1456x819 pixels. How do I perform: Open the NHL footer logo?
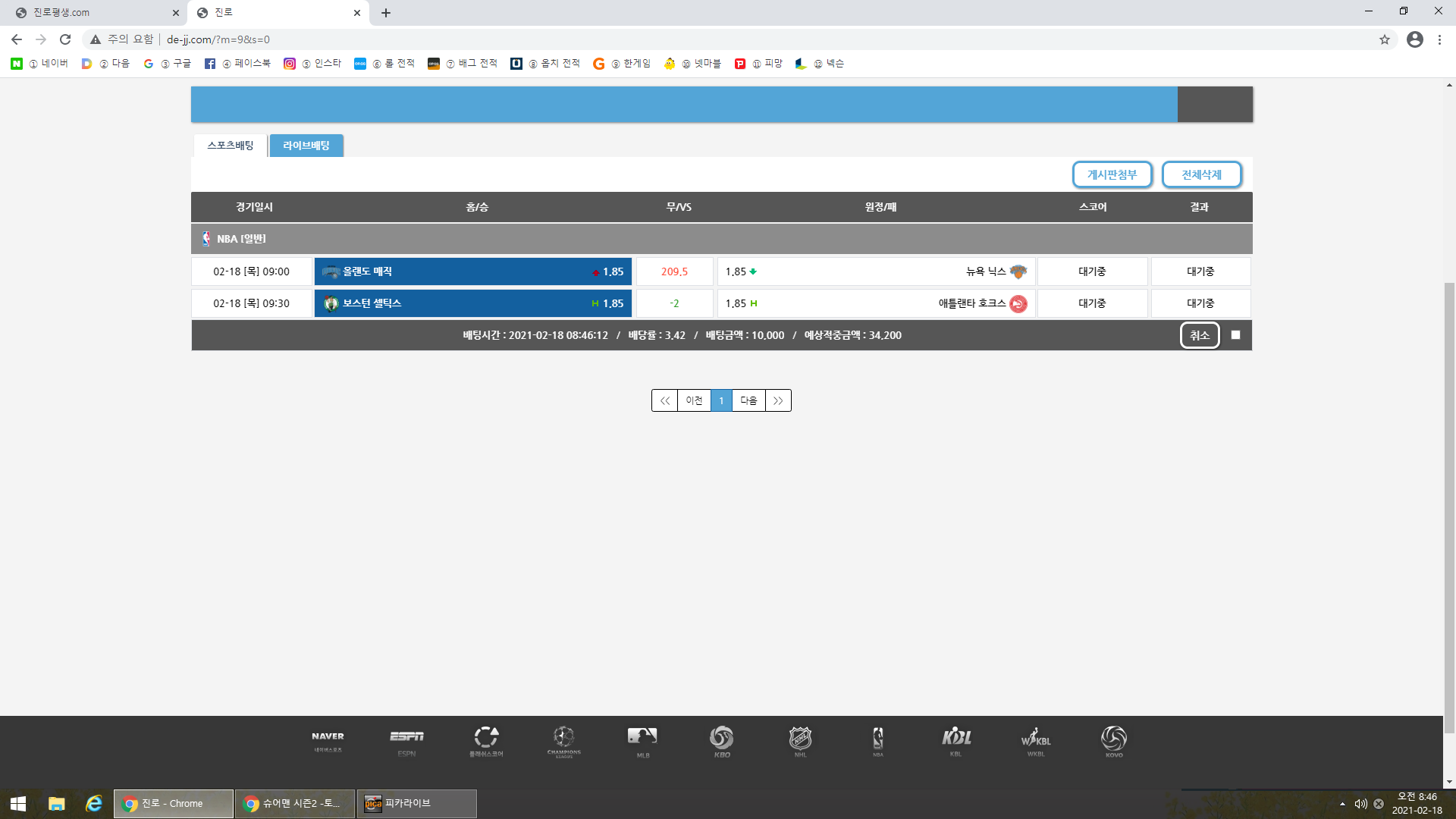click(x=800, y=741)
